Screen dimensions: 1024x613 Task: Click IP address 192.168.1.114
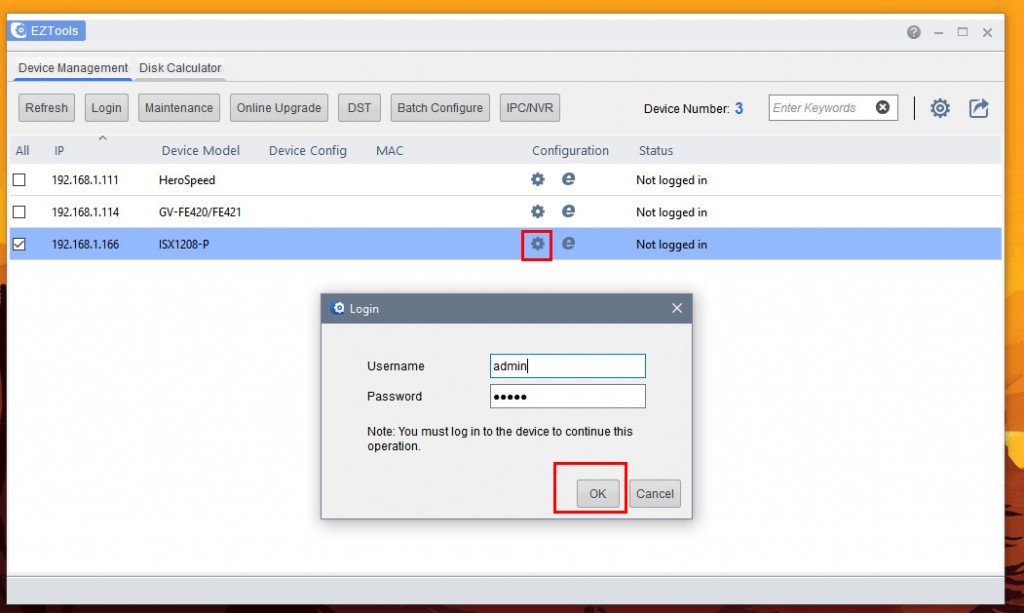pyautogui.click(x=85, y=212)
